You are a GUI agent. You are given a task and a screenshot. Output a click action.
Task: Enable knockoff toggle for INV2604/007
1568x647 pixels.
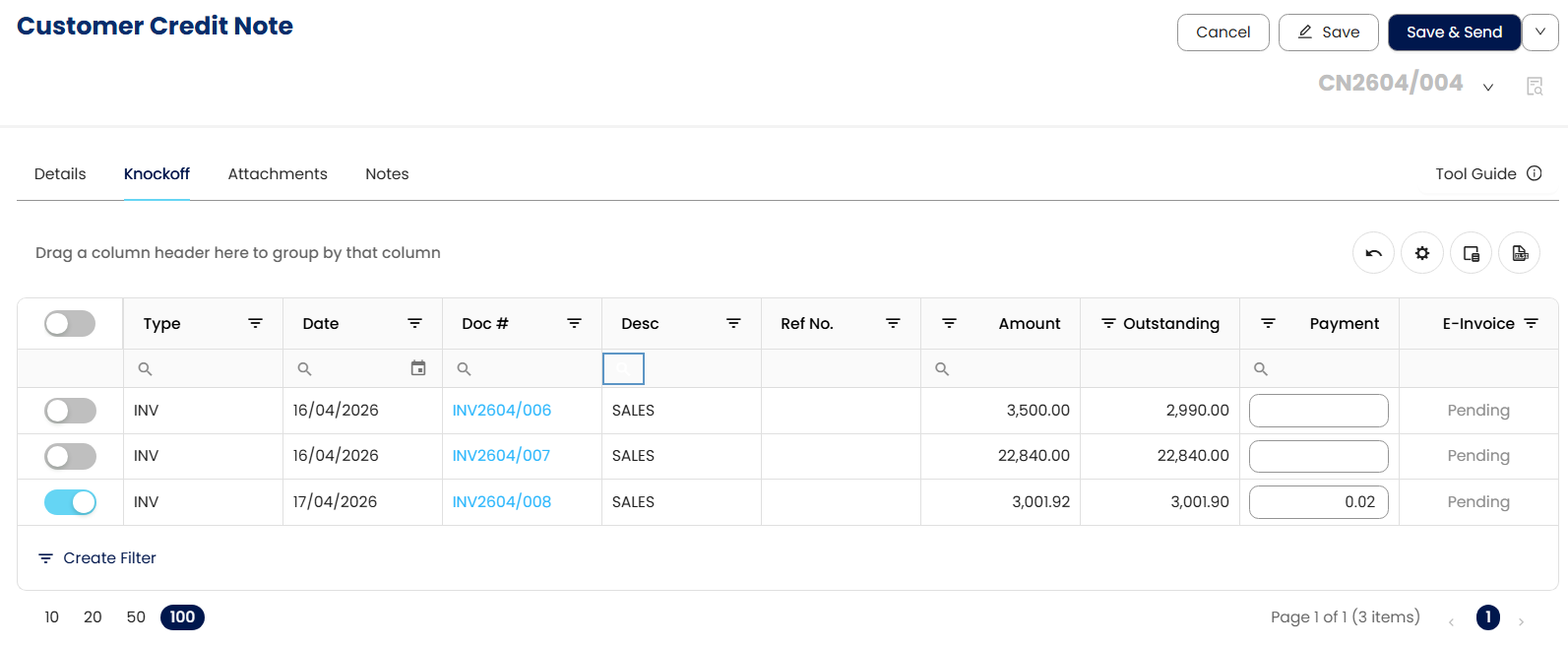pos(70,456)
